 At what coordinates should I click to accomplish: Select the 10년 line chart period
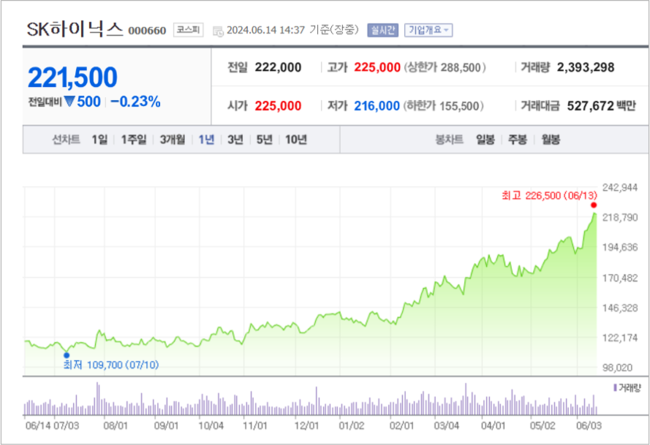[296, 140]
